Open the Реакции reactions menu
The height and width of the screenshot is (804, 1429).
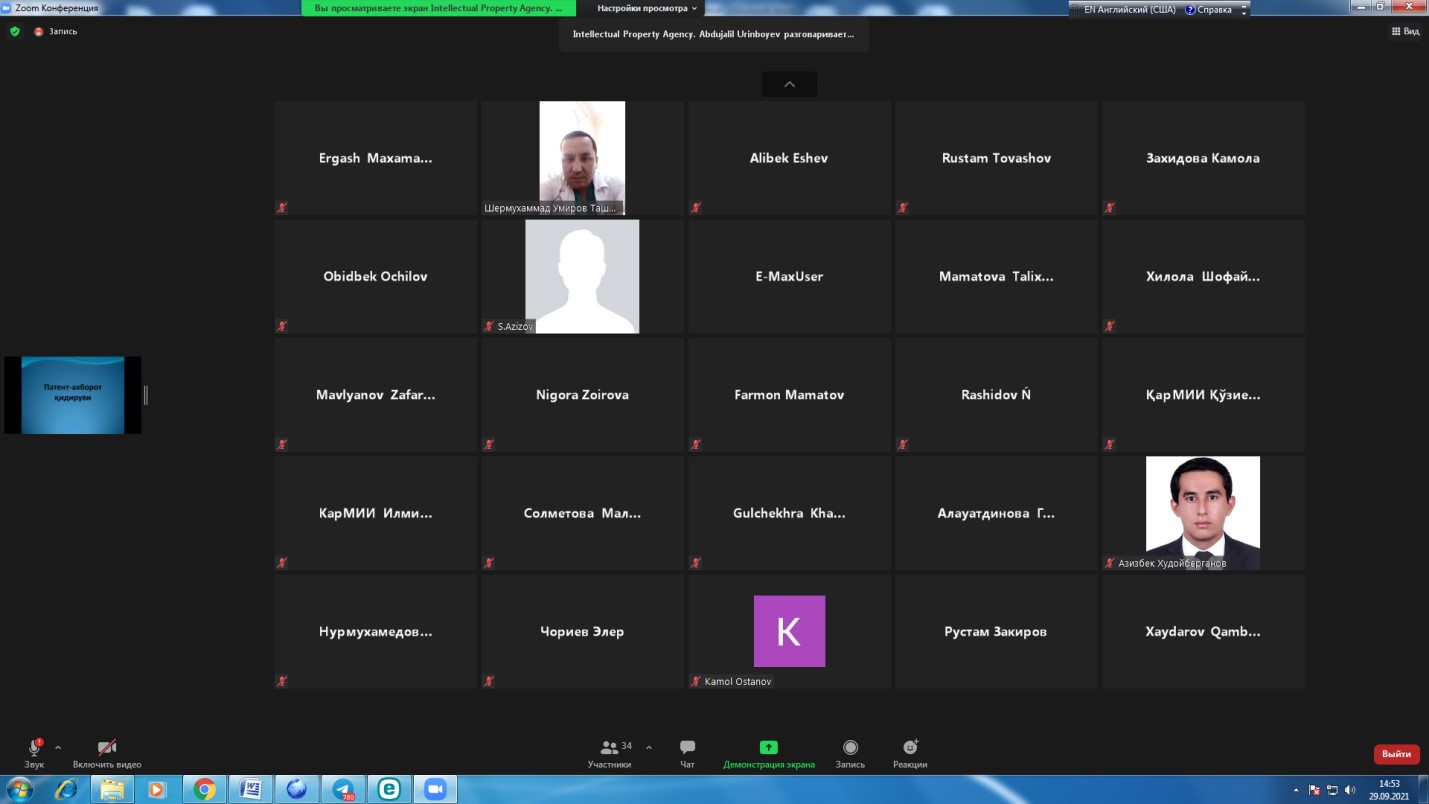pyautogui.click(x=910, y=748)
